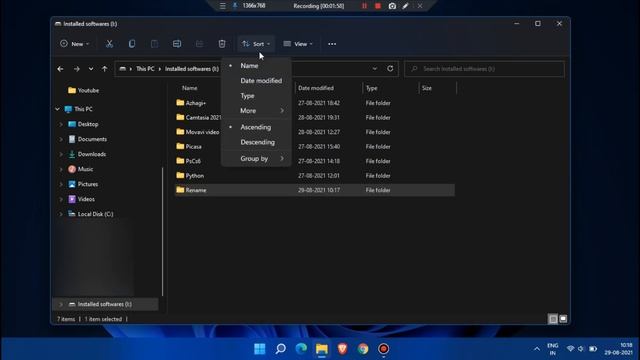Open the Group by submenu

(256, 158)
